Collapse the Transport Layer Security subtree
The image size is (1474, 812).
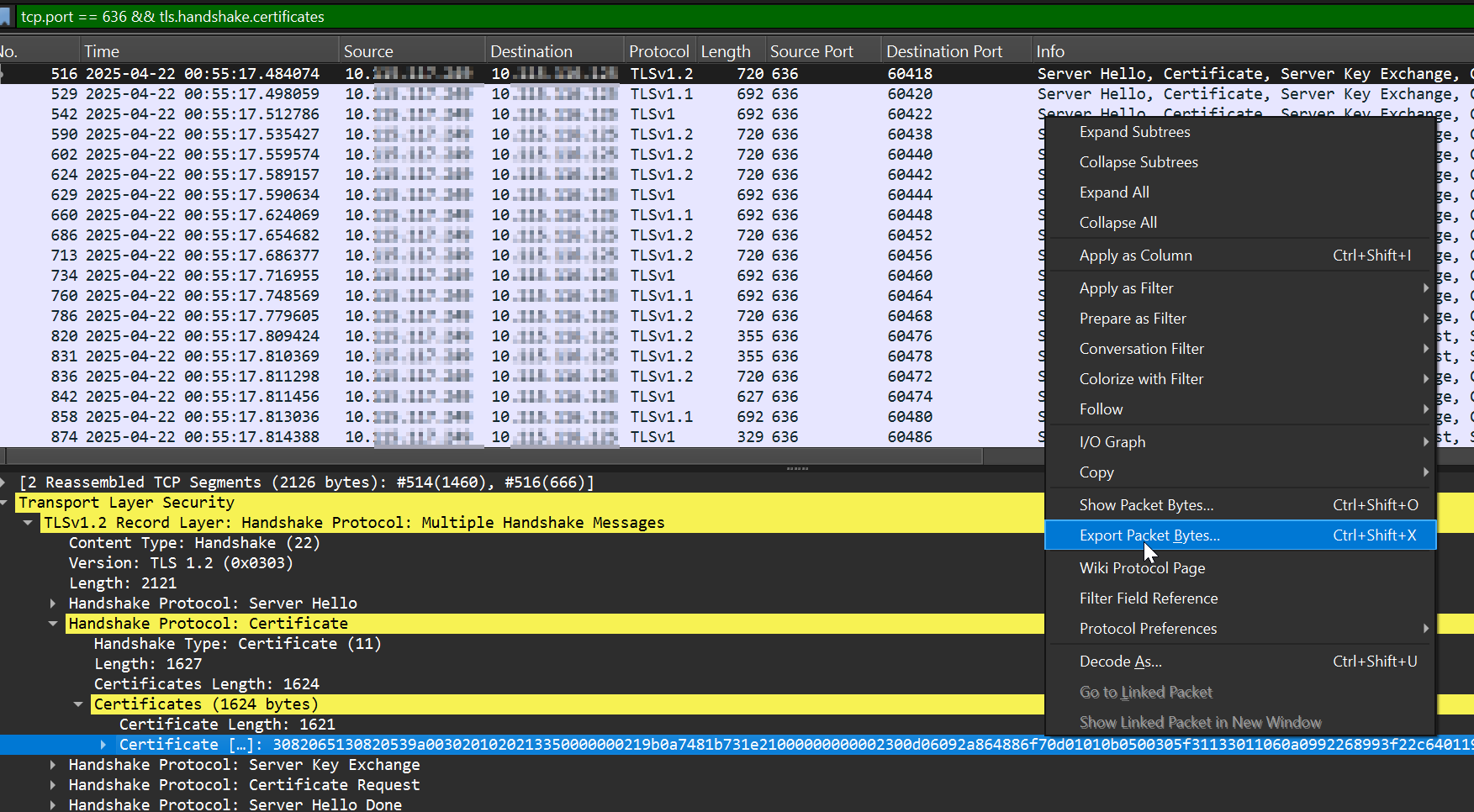pyautogui.click(x=7, y=502)
